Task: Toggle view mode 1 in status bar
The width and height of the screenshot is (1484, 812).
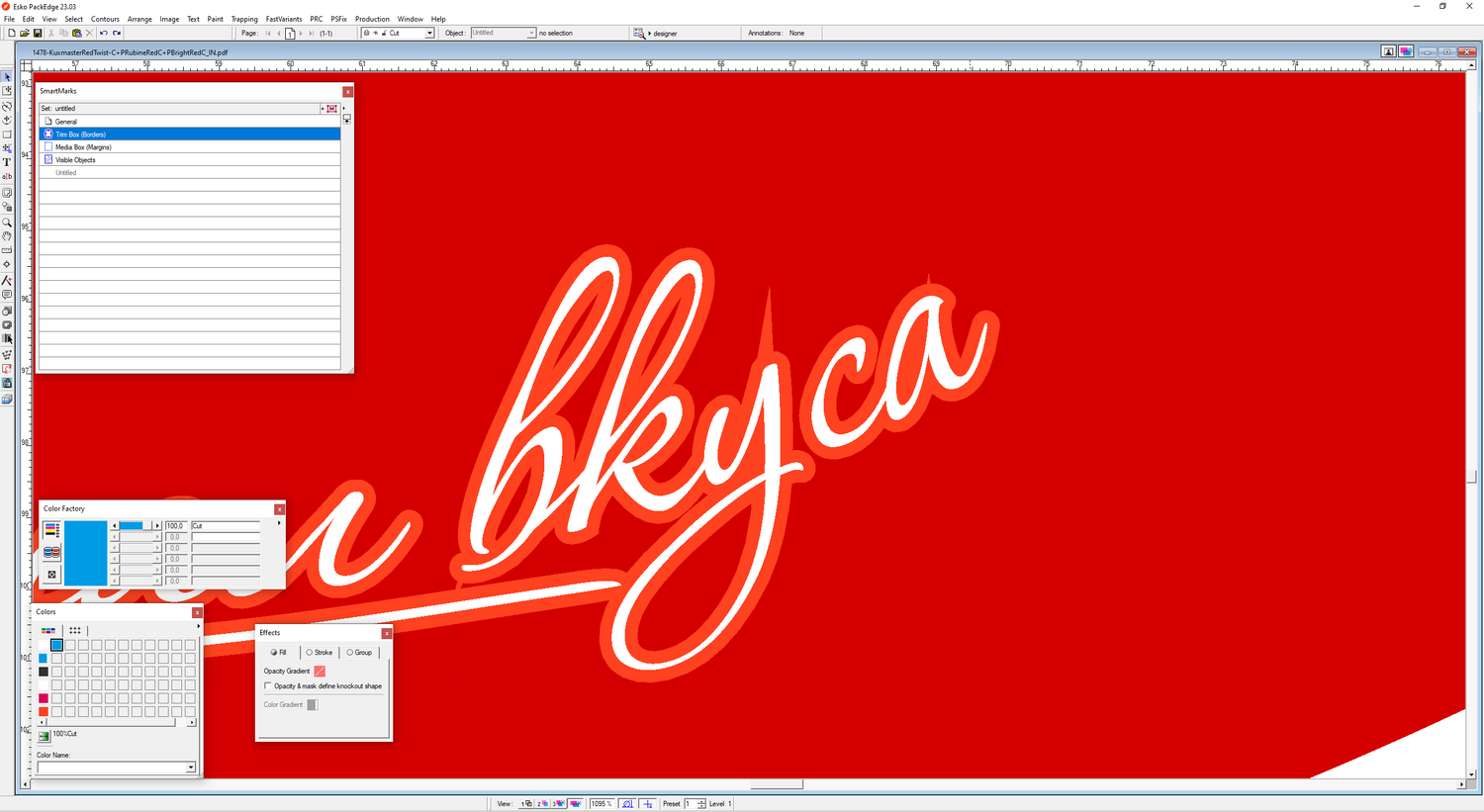Action: (x=527, y=804)
